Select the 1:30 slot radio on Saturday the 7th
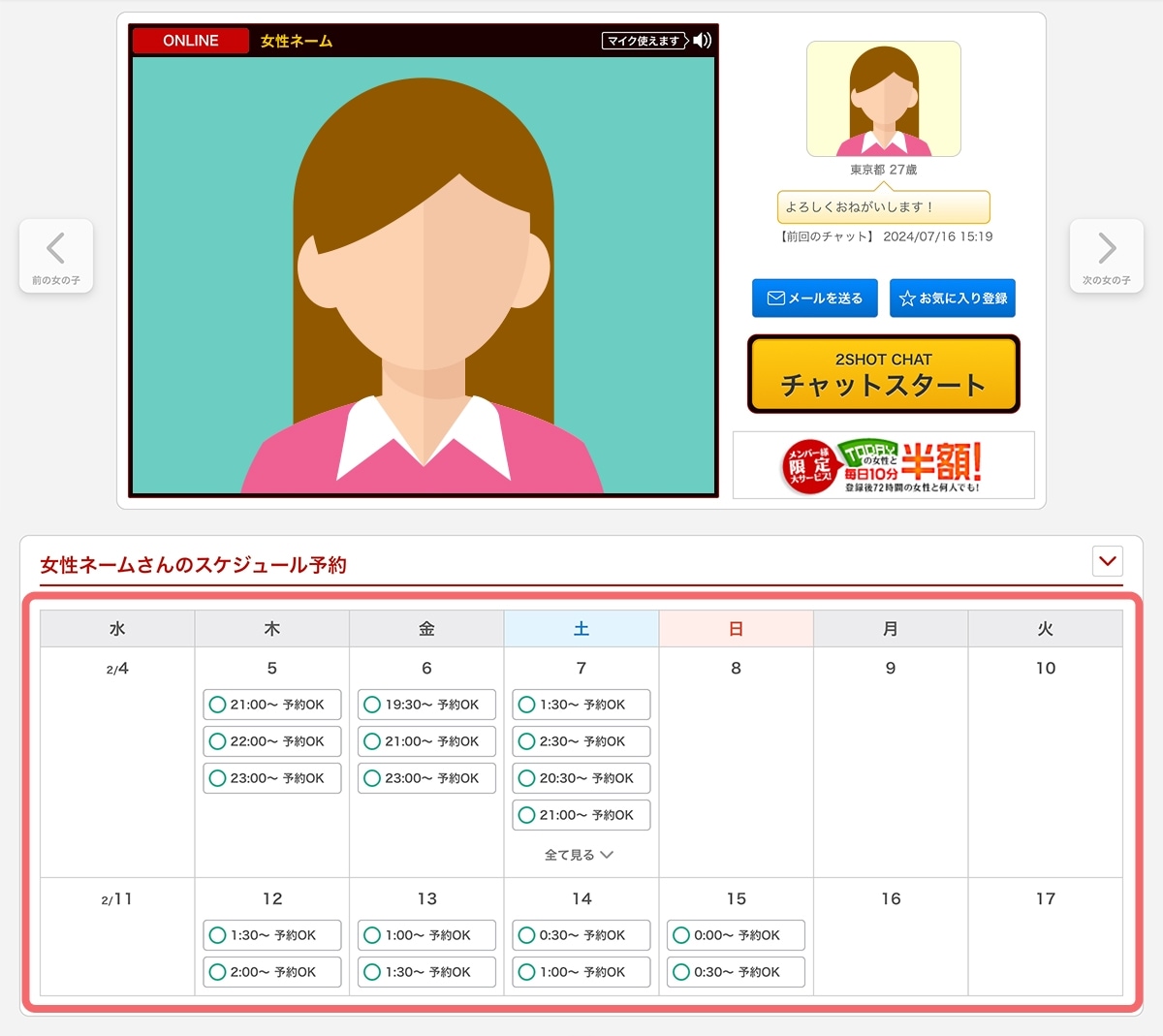This screenshot has height=1036, width=1163. pyautogui.click(x=526, y=705)
